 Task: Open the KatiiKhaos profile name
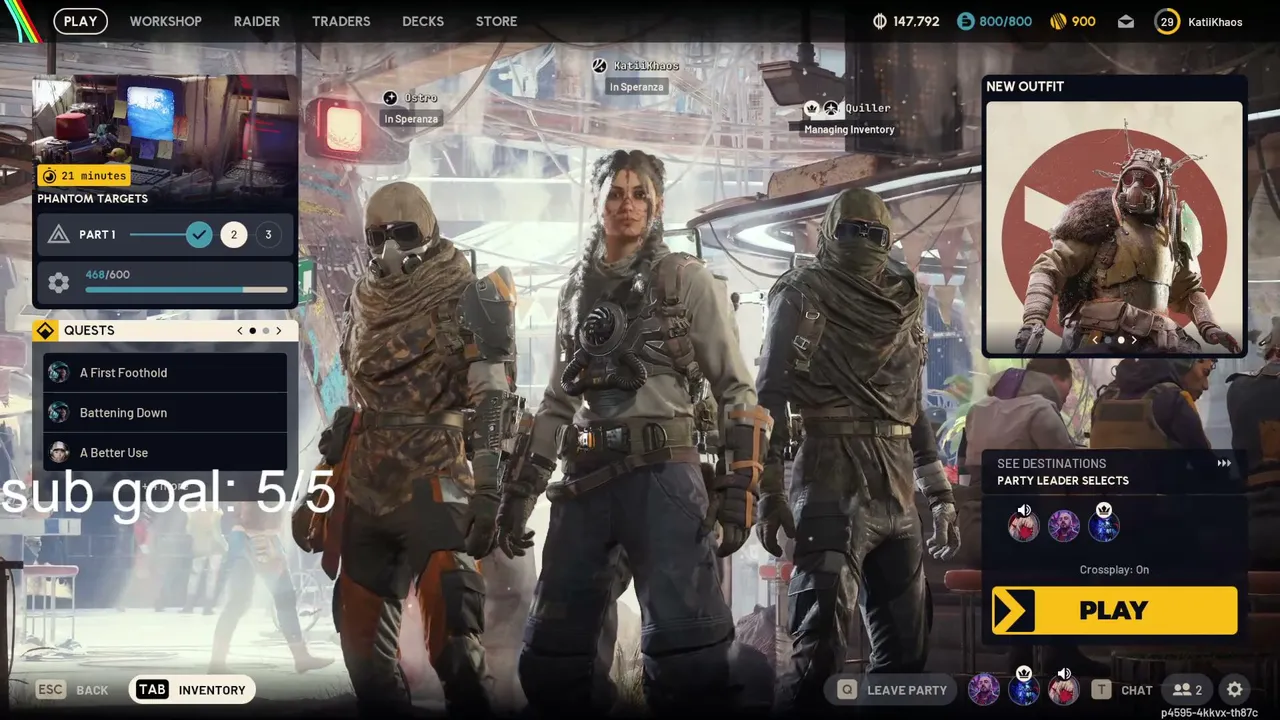(x=1215, y=22)
